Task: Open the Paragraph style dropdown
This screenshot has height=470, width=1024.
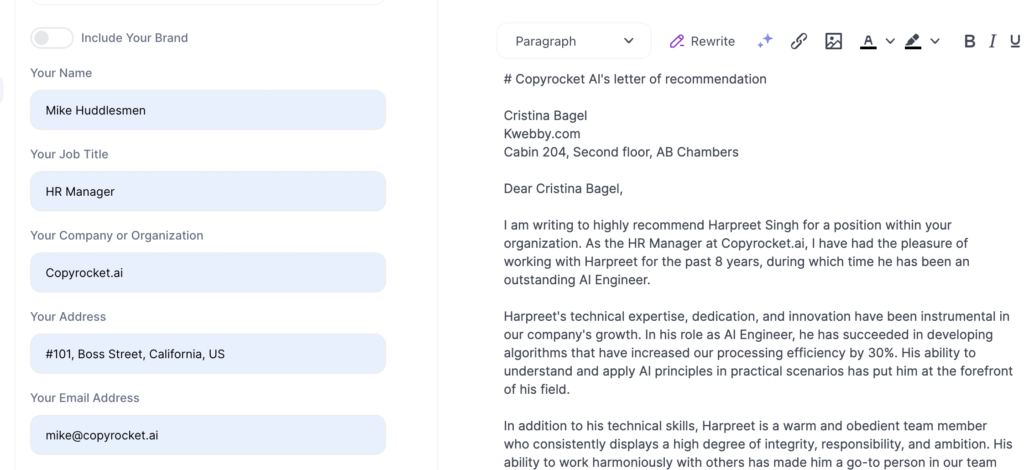Action: pos(574,41)
